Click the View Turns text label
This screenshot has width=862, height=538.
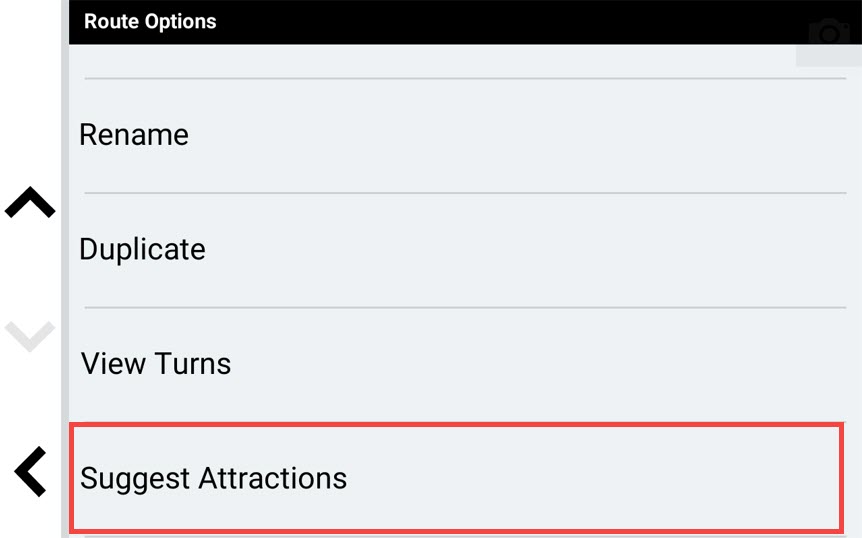pos(156,364)
